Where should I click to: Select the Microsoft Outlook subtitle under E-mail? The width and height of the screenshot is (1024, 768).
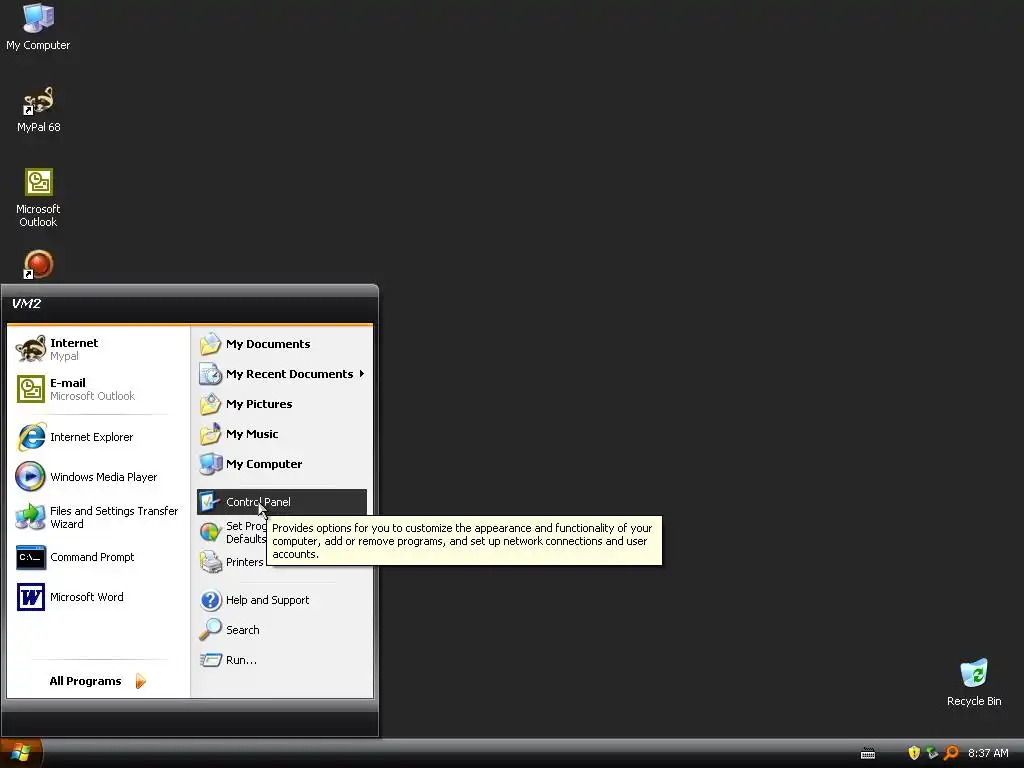click(93, 396)
